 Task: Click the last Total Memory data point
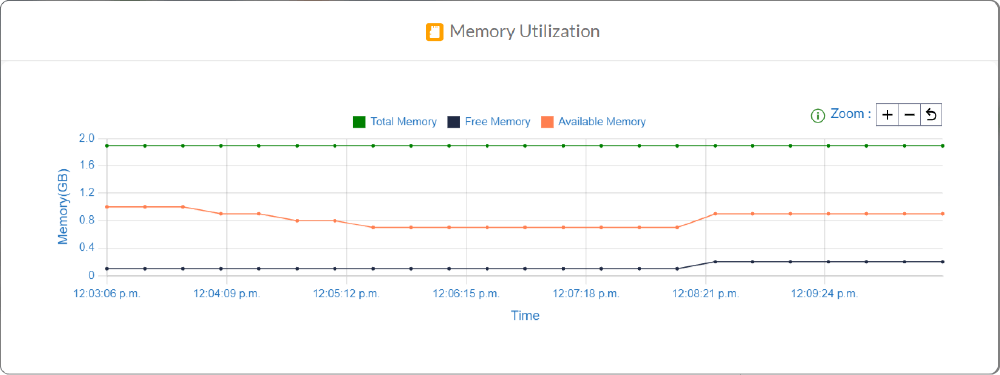click(x=942, y=145)
